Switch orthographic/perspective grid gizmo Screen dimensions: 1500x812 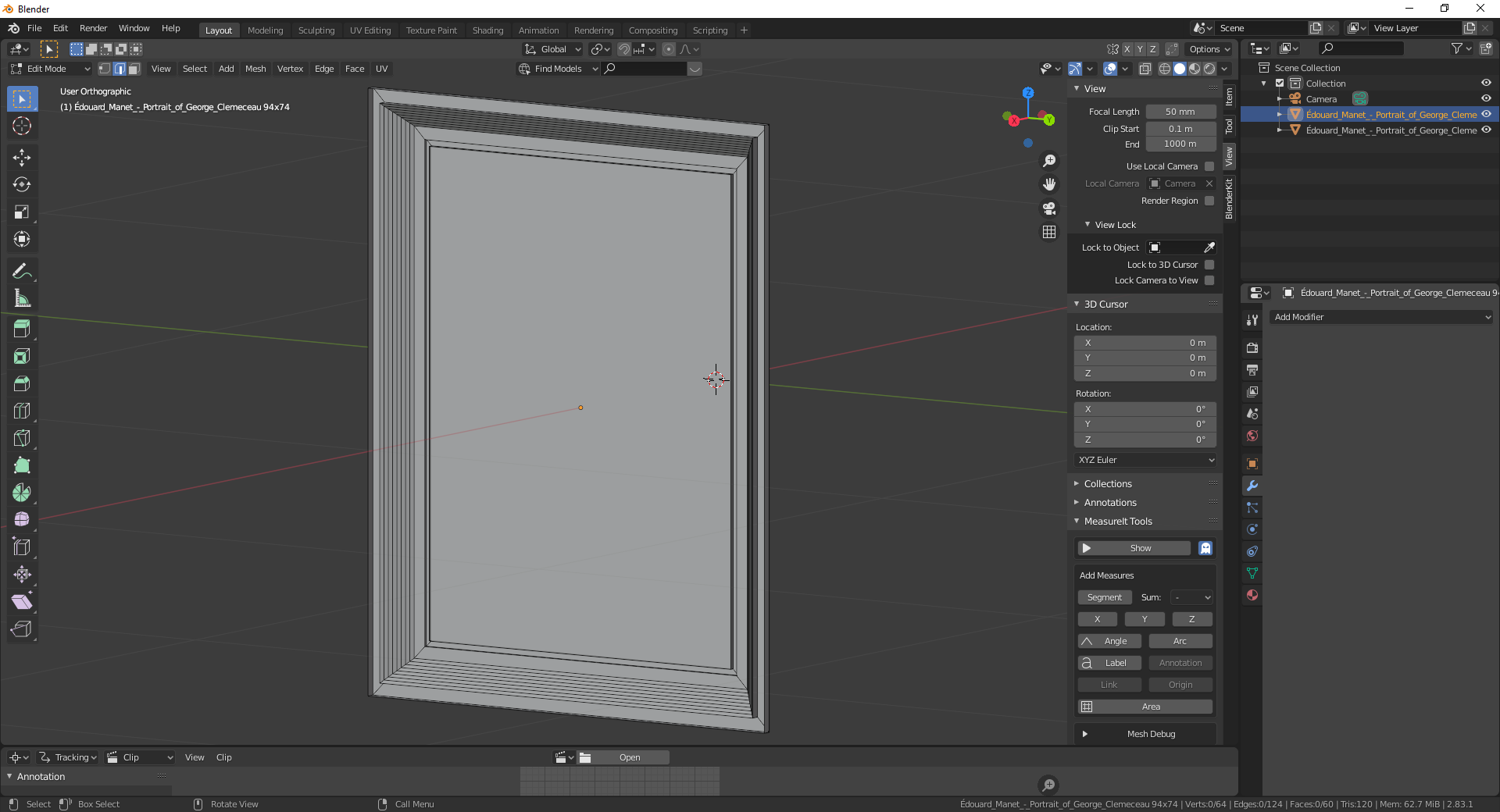pos(1049,233)
